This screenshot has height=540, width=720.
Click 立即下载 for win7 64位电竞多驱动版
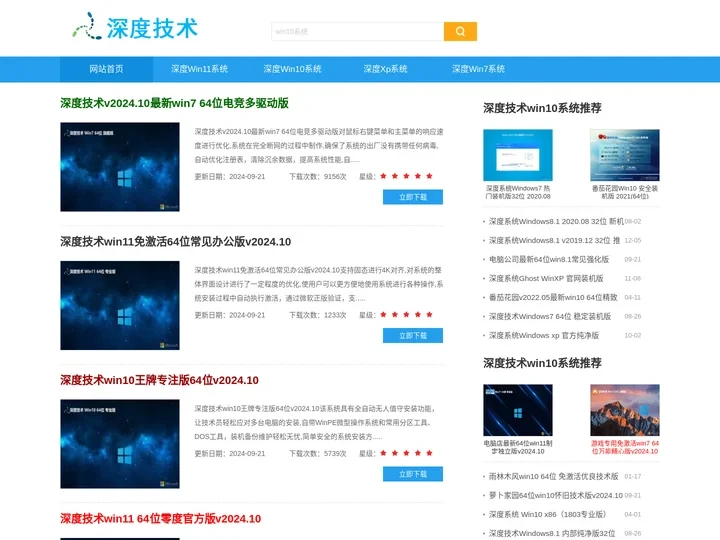(413, 197)
